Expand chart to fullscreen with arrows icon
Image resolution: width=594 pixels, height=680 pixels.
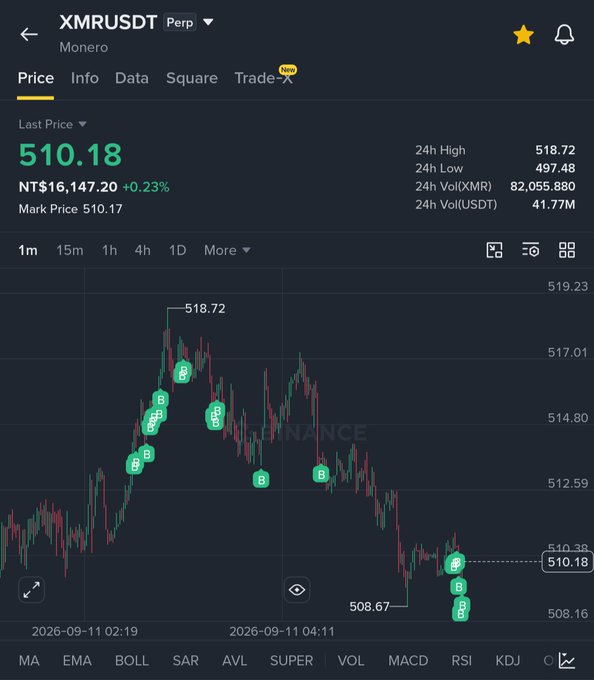click(32, 590)
